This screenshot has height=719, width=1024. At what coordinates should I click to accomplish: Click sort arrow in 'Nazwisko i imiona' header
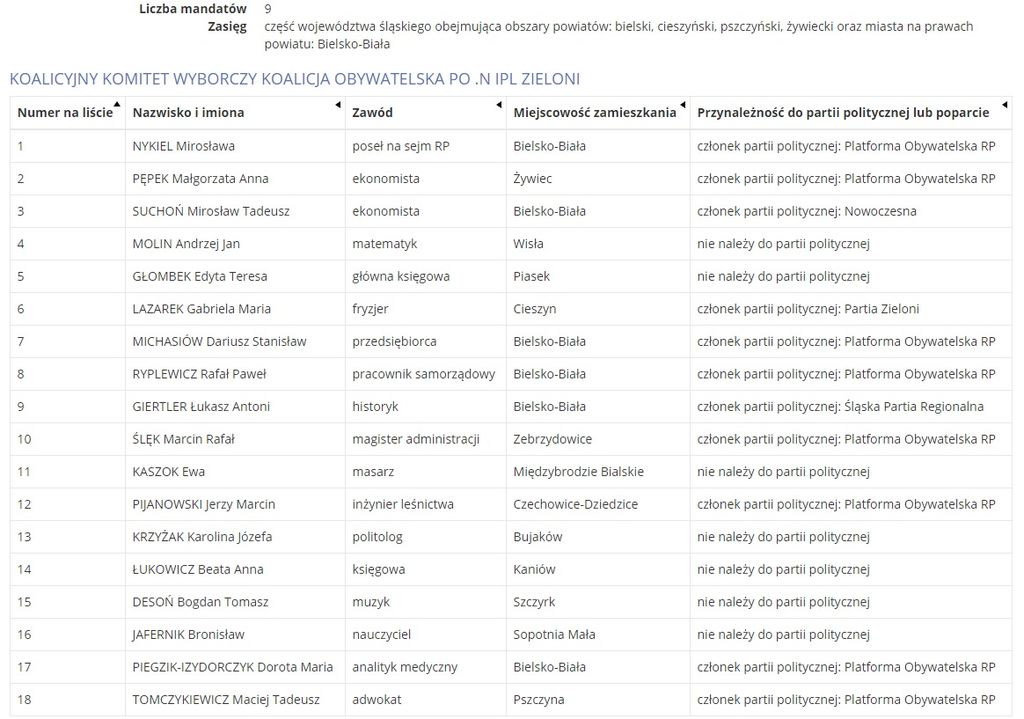click(338, 104)
